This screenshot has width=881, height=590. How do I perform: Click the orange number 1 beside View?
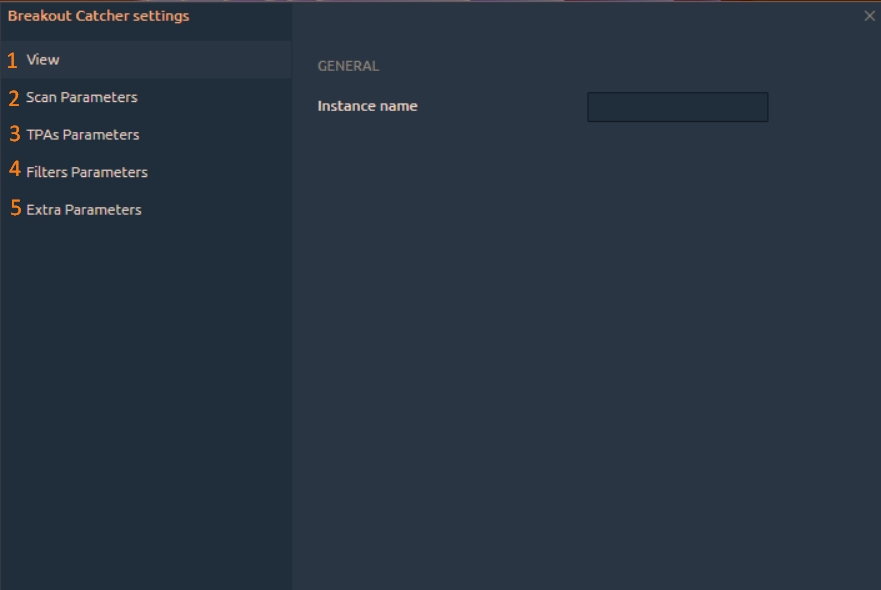[x=13, y=61]
